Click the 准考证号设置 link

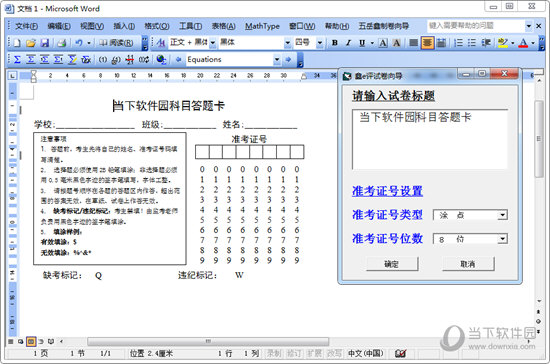tap(387, 191)
